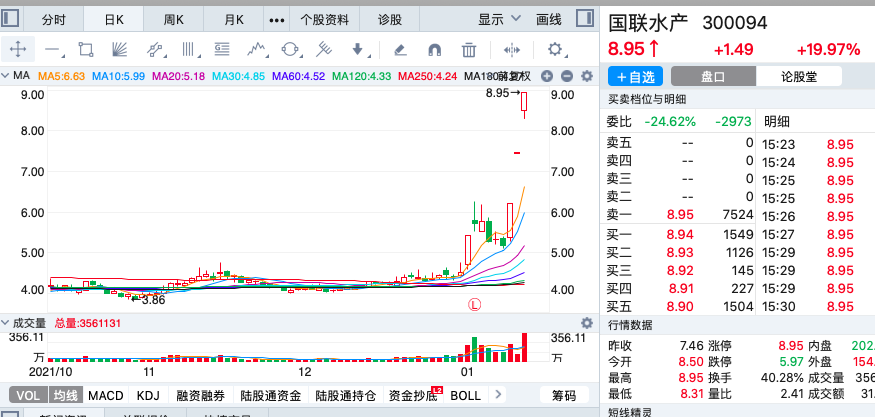This screenshot has width=875, height=417.
Task: Click the 筹码 button
Action: click(564, 396)
